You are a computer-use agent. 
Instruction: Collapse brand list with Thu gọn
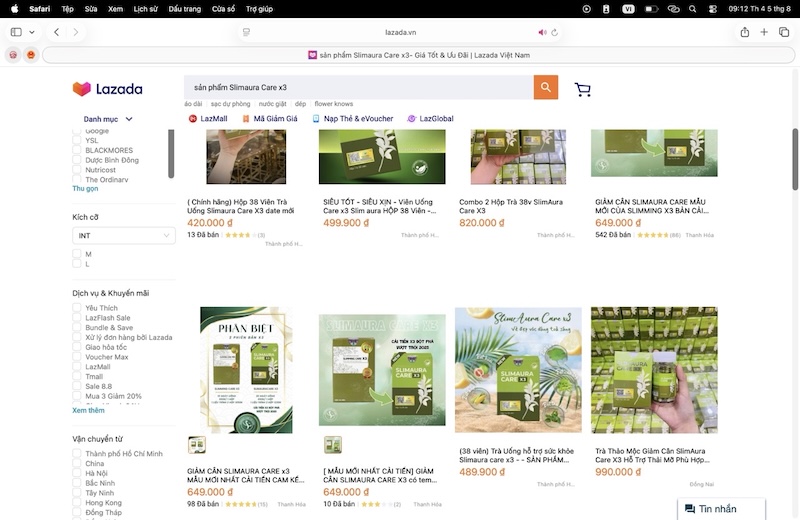click(85, 188)
